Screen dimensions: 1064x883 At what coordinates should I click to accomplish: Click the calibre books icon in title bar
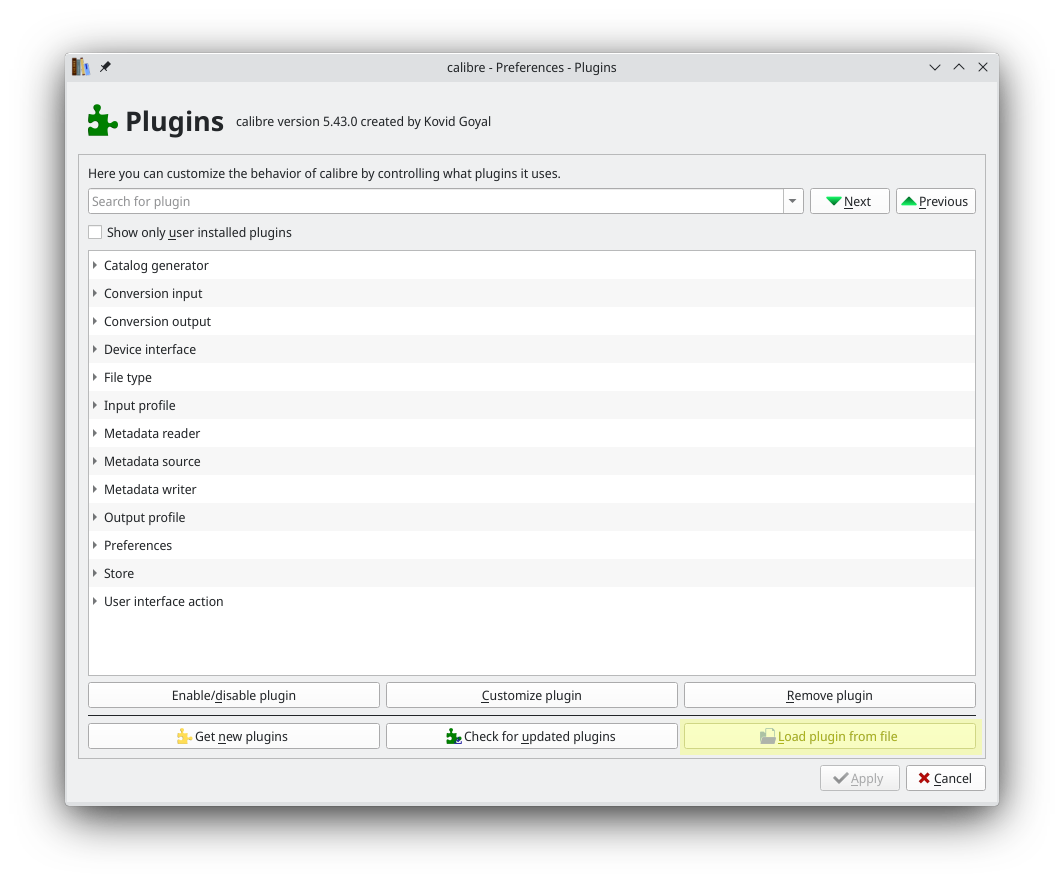coord(81,67)
